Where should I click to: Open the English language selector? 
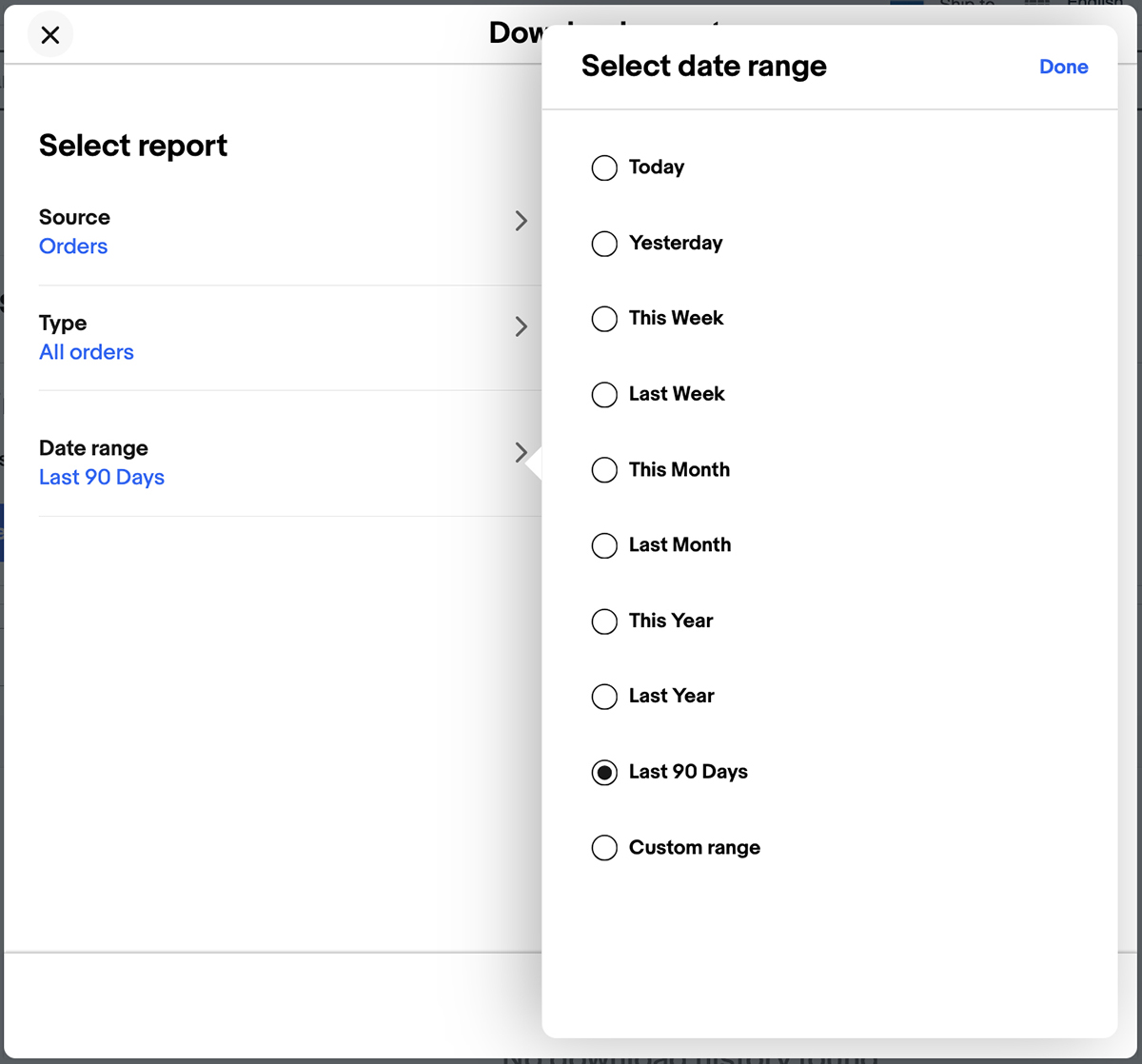pyautogui.click(x=1099, y=5)
